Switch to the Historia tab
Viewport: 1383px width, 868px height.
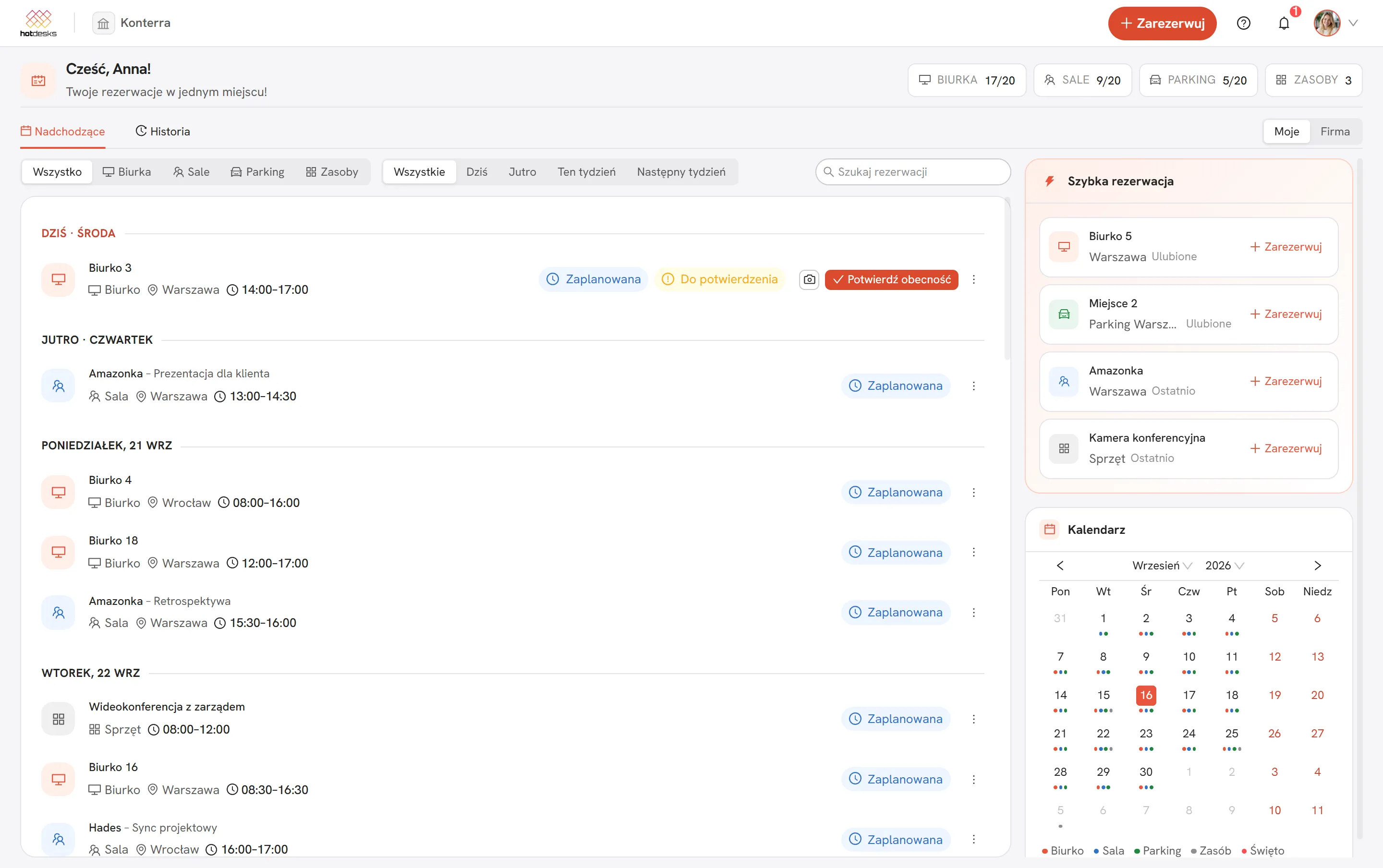coord(162,132)
